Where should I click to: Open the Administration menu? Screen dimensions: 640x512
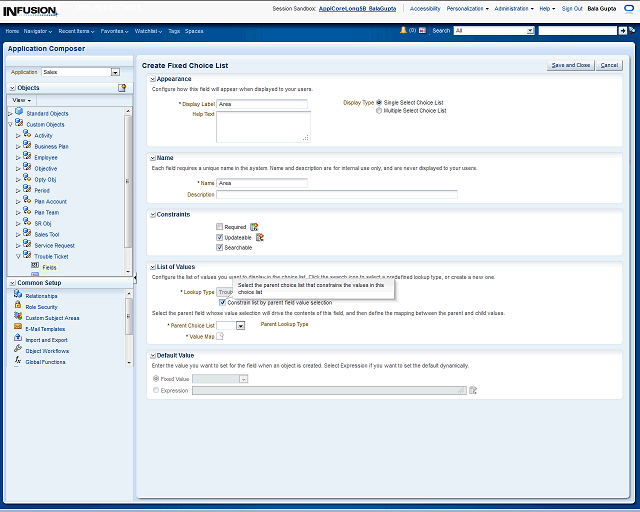(x=515, y=8)
